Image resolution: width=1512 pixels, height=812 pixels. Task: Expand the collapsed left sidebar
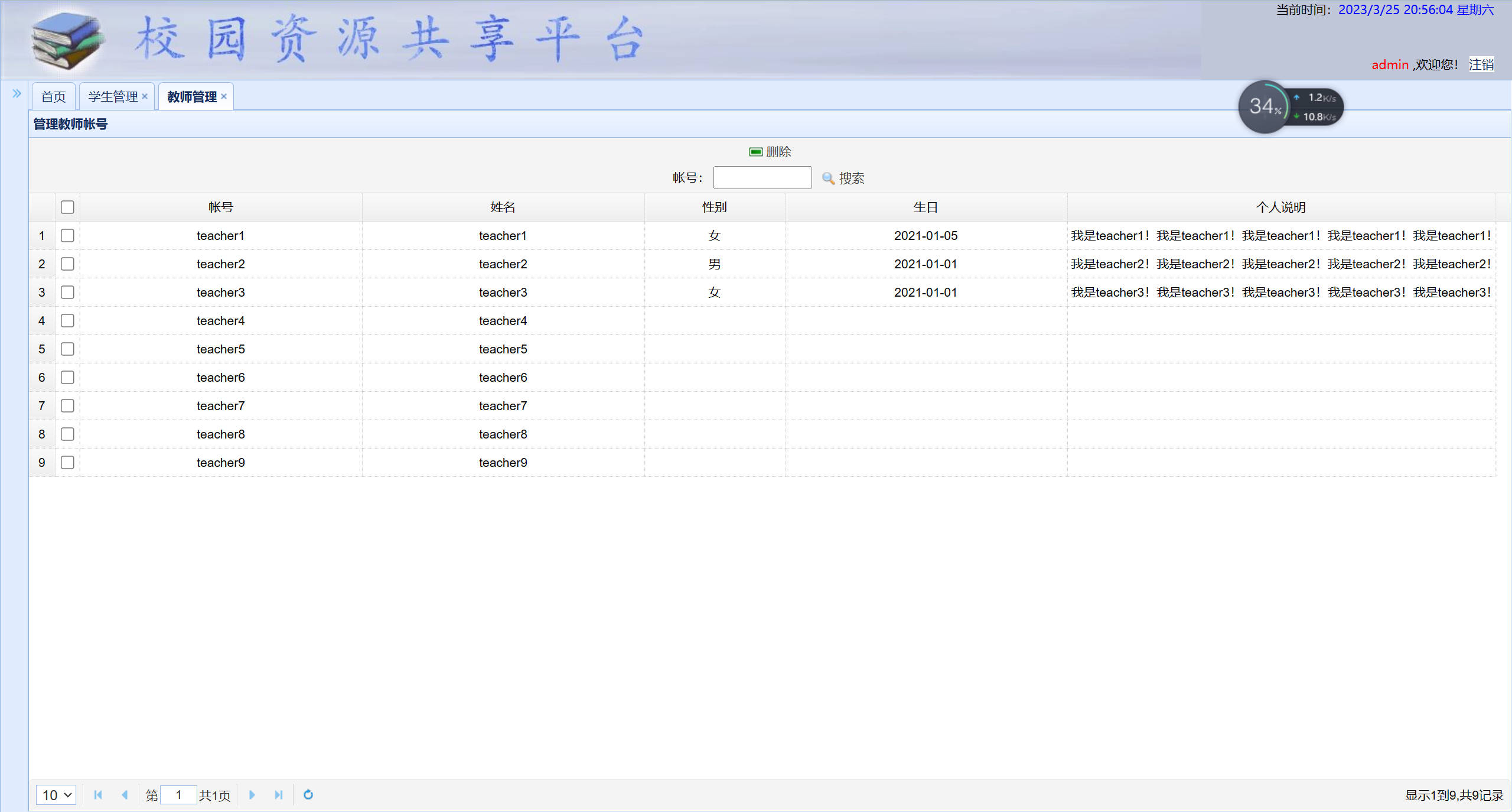[17, 93]
